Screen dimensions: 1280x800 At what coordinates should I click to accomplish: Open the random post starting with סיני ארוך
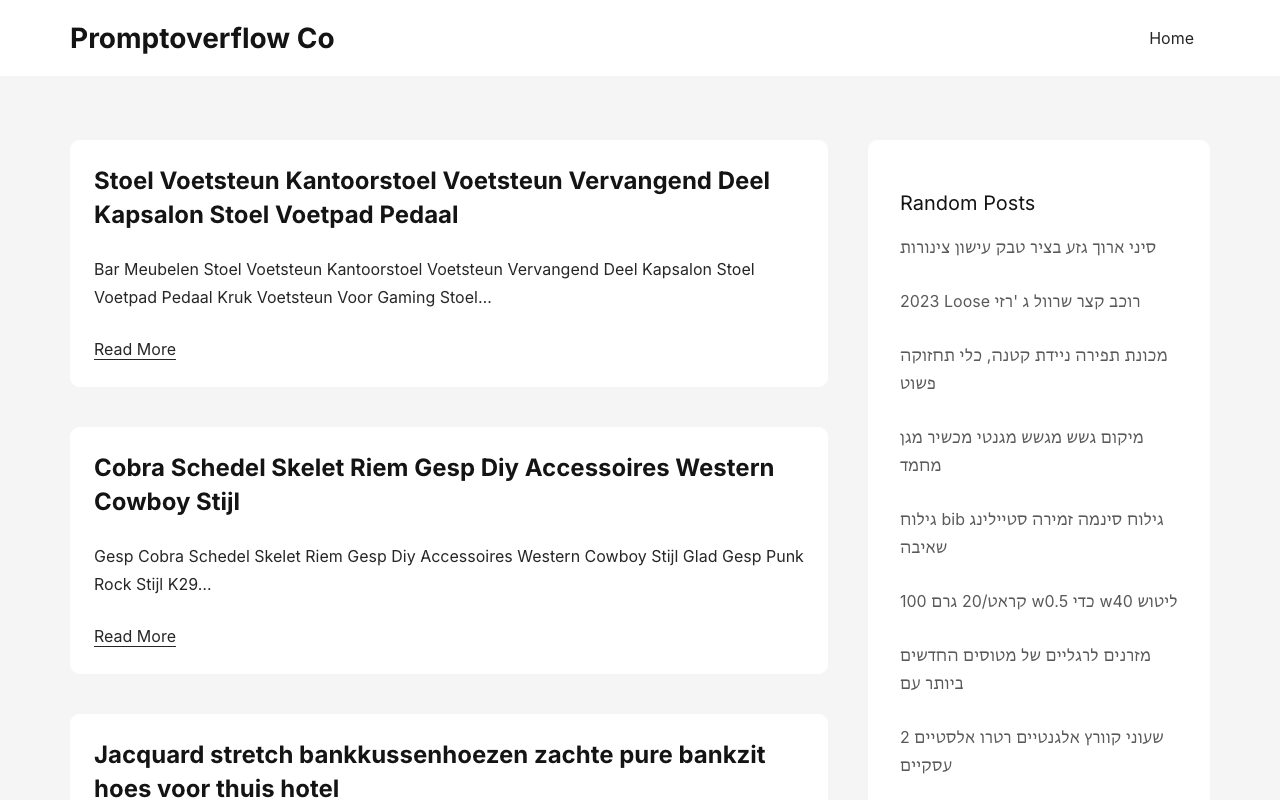click(x=1028, y=247)
